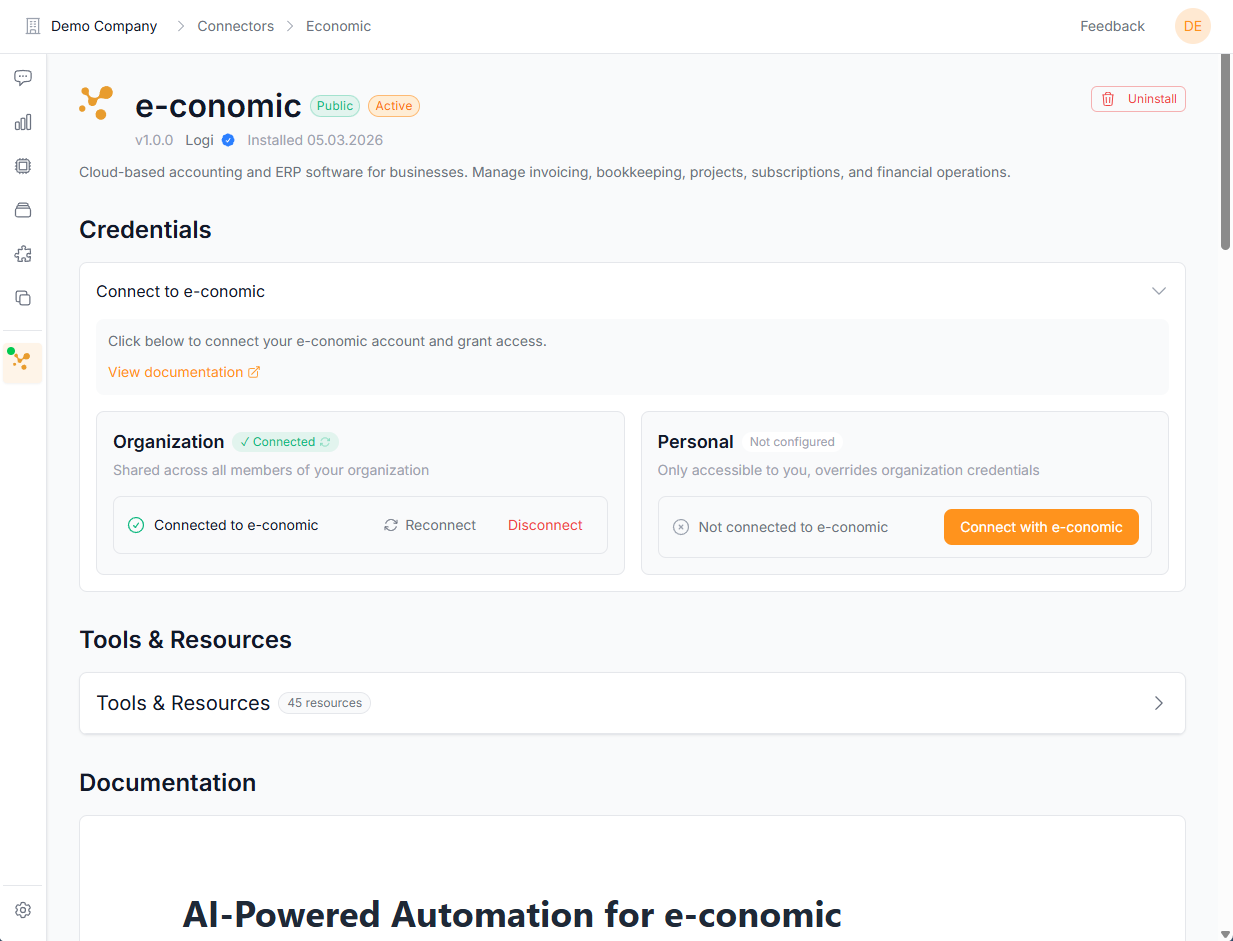1233x941 pixels.
Task: Open the chat icon in the sidebar
Action: click(23, 78)
